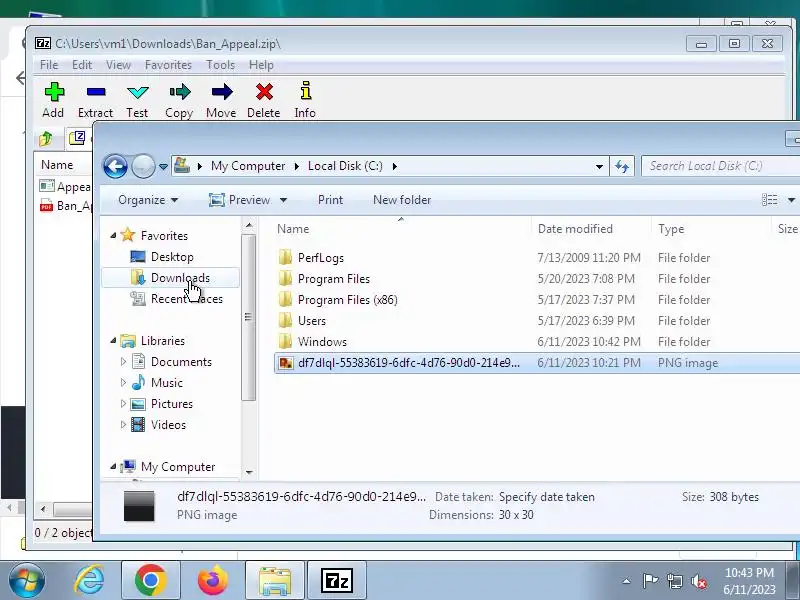
Task: Switch to 7-Zip taskbar button
Action: point(337,581)
